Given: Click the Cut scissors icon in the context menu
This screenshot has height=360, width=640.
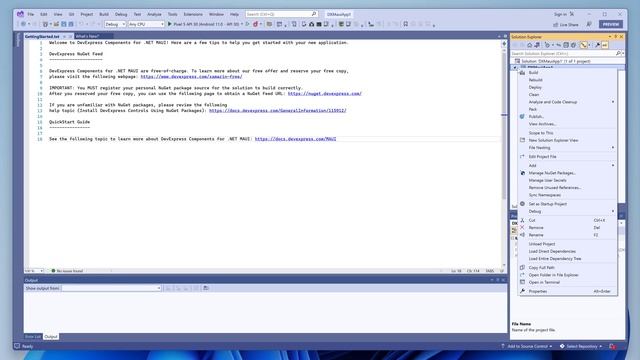Looking at the screenshot, I should click(x=522, y=220).
